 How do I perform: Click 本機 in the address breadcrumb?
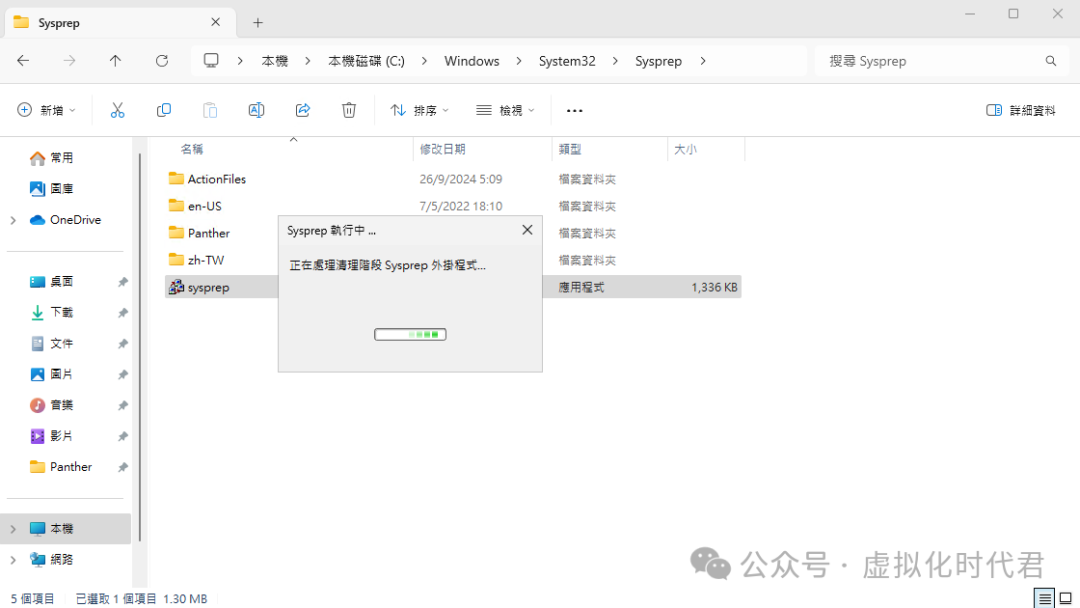point(274,61)
